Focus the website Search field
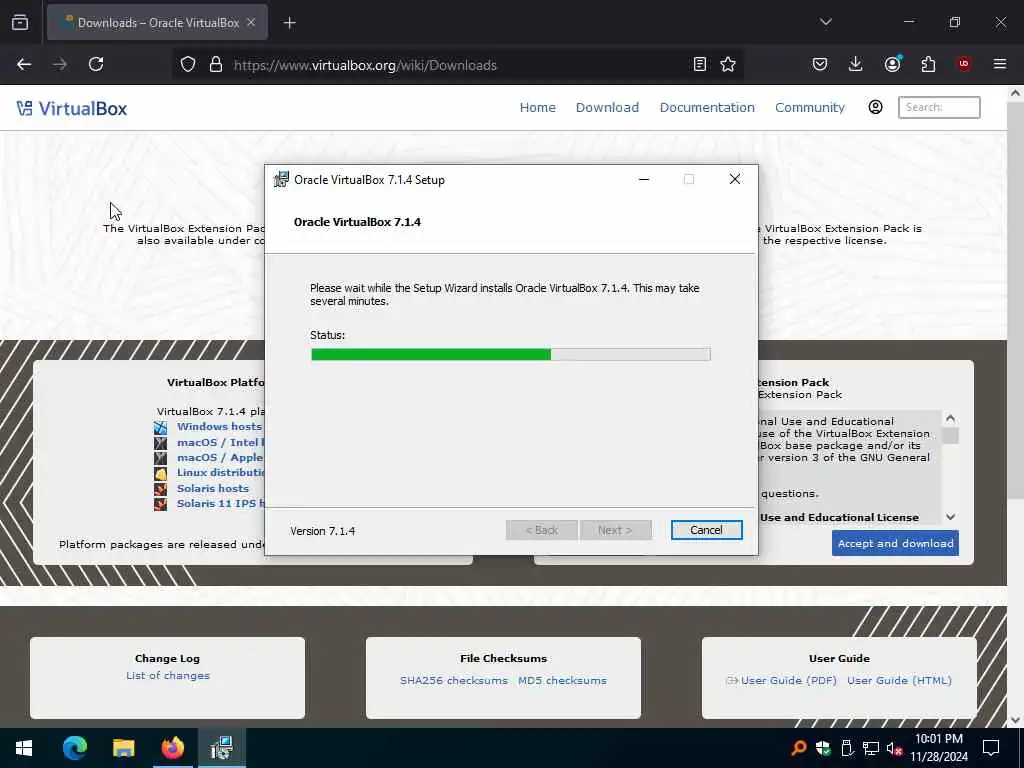 tap(939, 107)
